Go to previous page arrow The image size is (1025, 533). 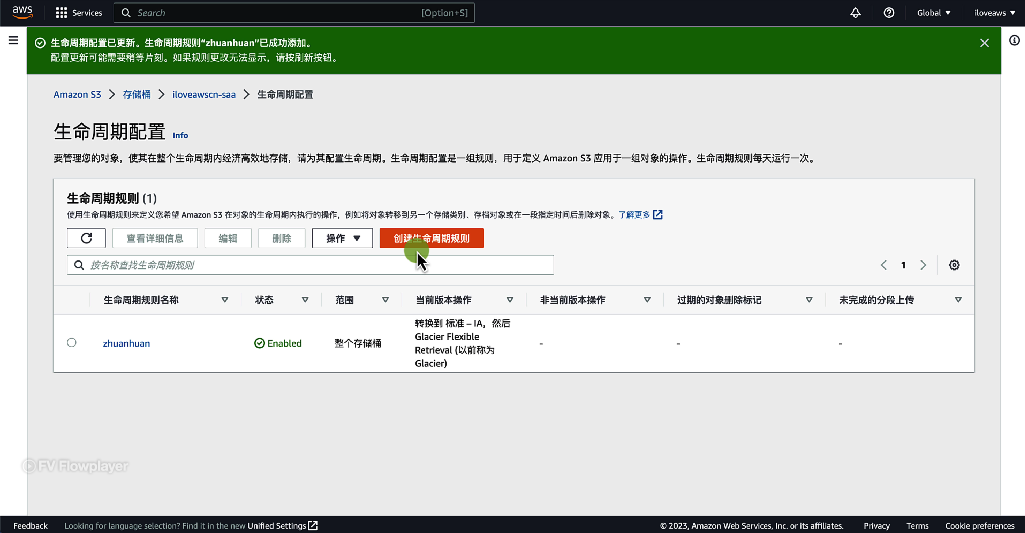[x=884, y=265]
